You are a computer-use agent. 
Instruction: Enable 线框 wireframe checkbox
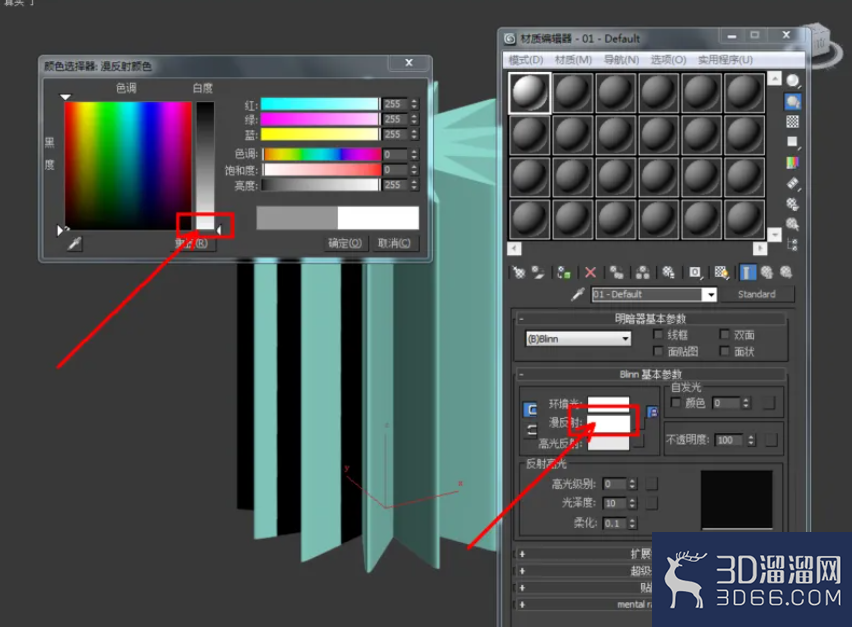(658, 334)
